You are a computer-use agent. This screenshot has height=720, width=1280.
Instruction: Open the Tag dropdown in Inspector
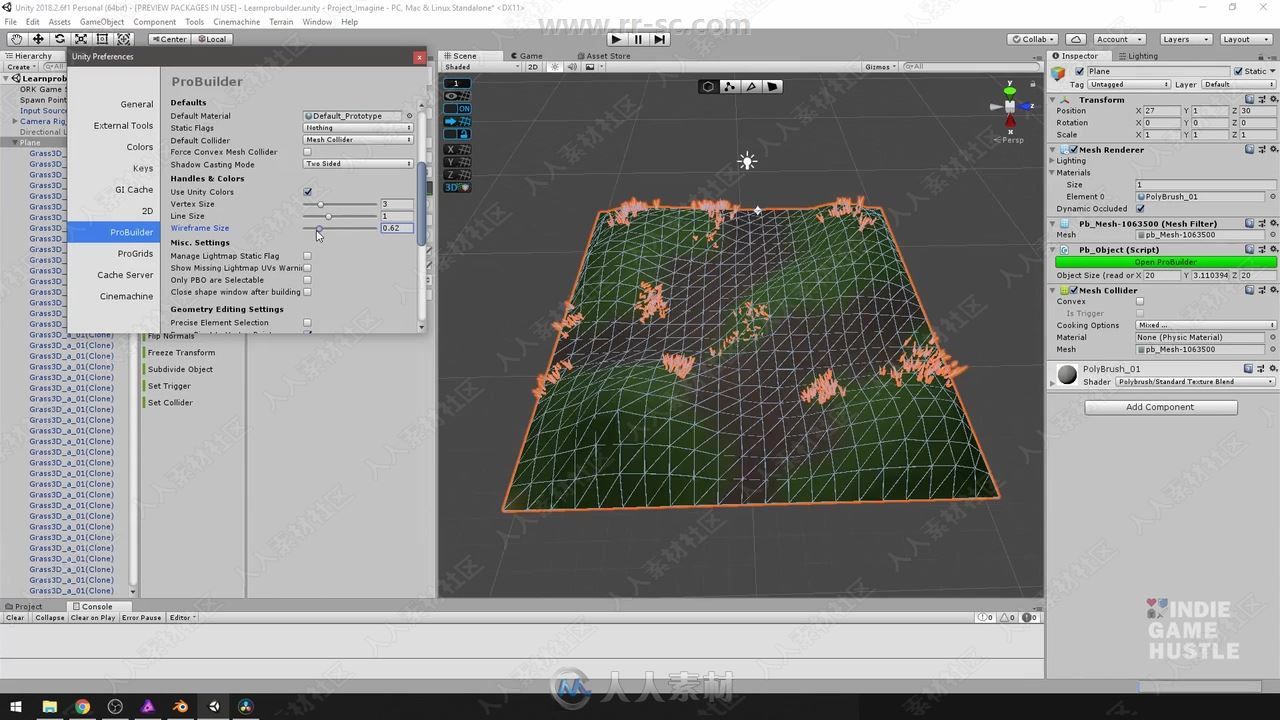click(1128, 84)
